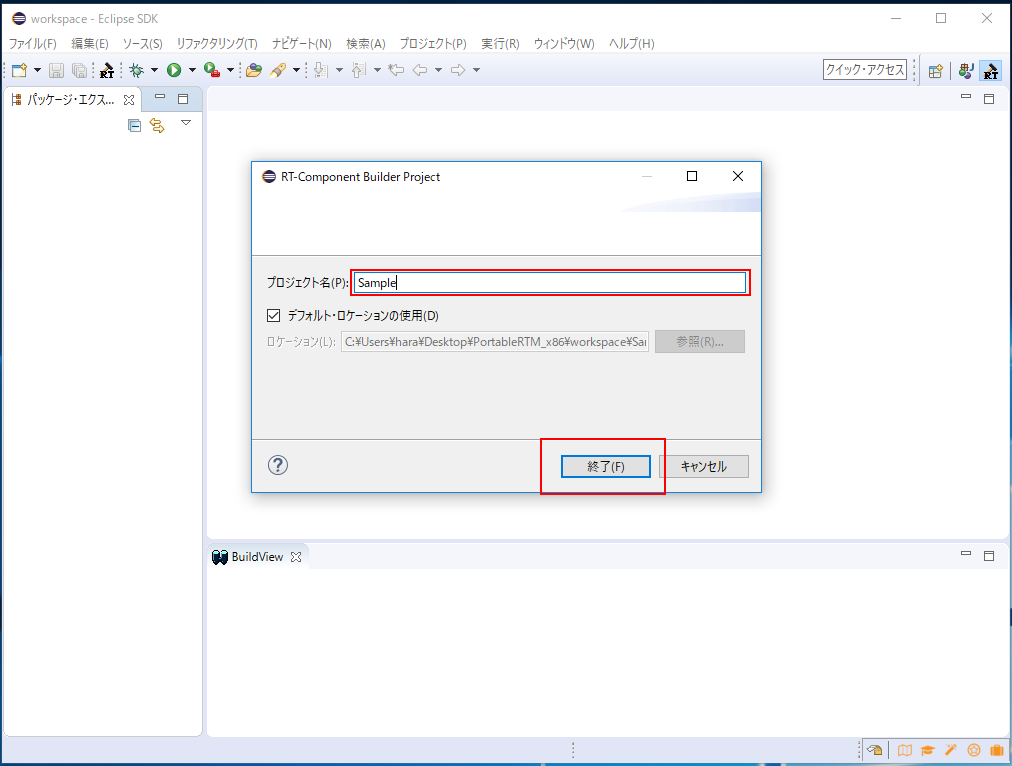Click the キャンセル button
1012x766 pixels.
tap(703, 467)
